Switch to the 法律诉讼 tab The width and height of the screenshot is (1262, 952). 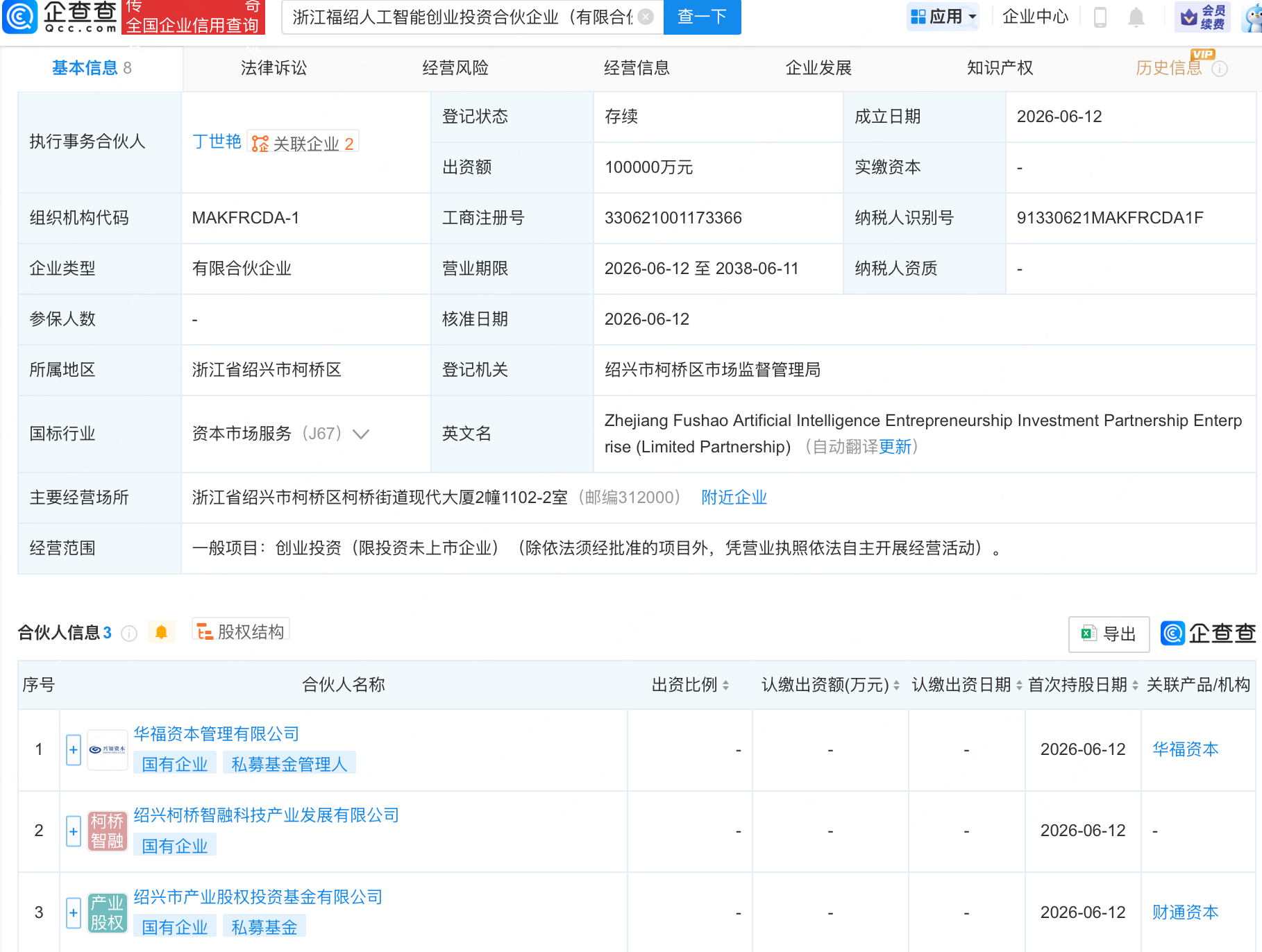tap(274, 68)
